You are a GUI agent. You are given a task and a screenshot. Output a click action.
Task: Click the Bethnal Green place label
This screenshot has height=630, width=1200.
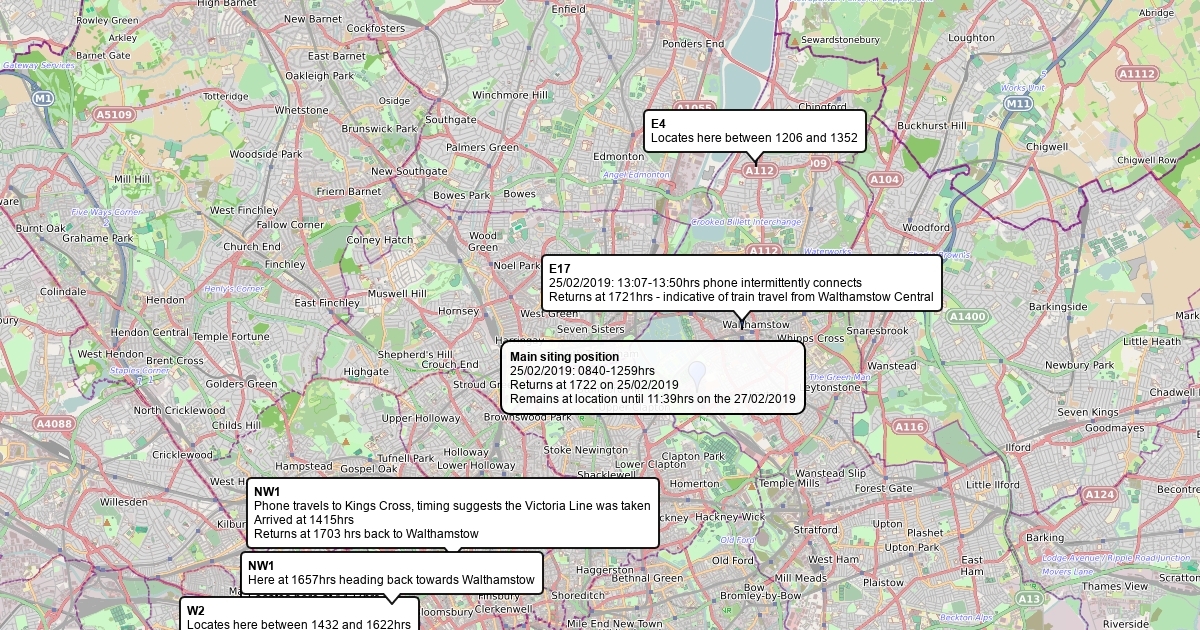coord(647,578)
